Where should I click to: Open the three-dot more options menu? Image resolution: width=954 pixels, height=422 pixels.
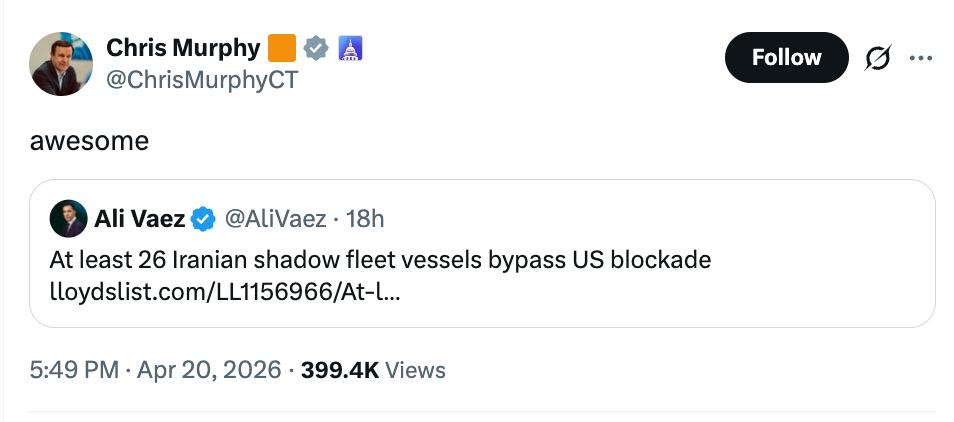point(921,58)
